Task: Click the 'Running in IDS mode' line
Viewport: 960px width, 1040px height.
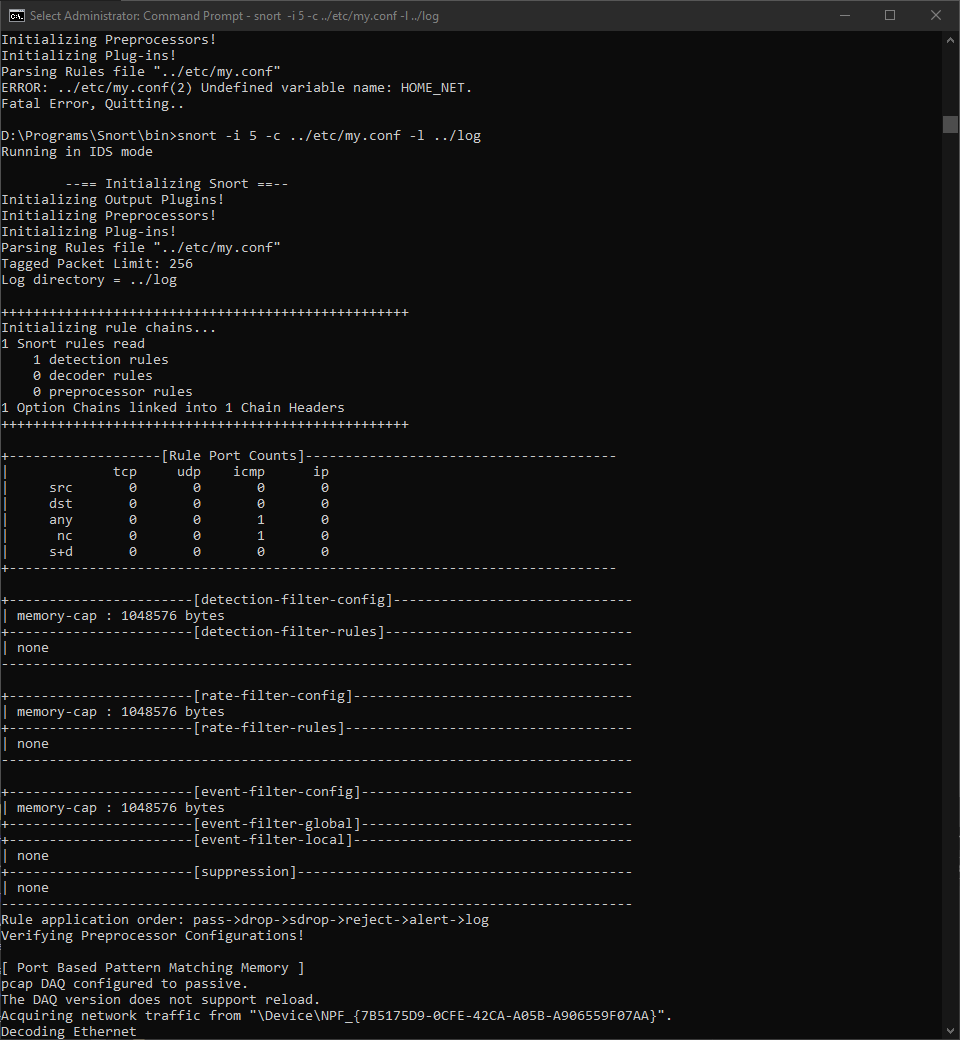Action: (77, 152)
